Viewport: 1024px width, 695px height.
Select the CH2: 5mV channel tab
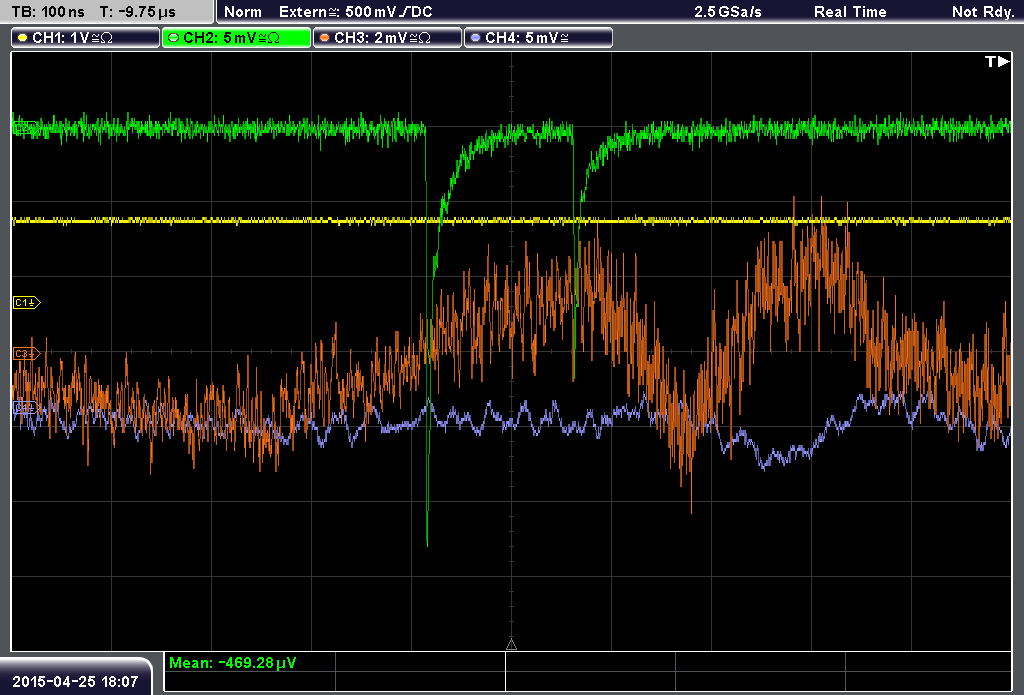[x=236, y=38]
